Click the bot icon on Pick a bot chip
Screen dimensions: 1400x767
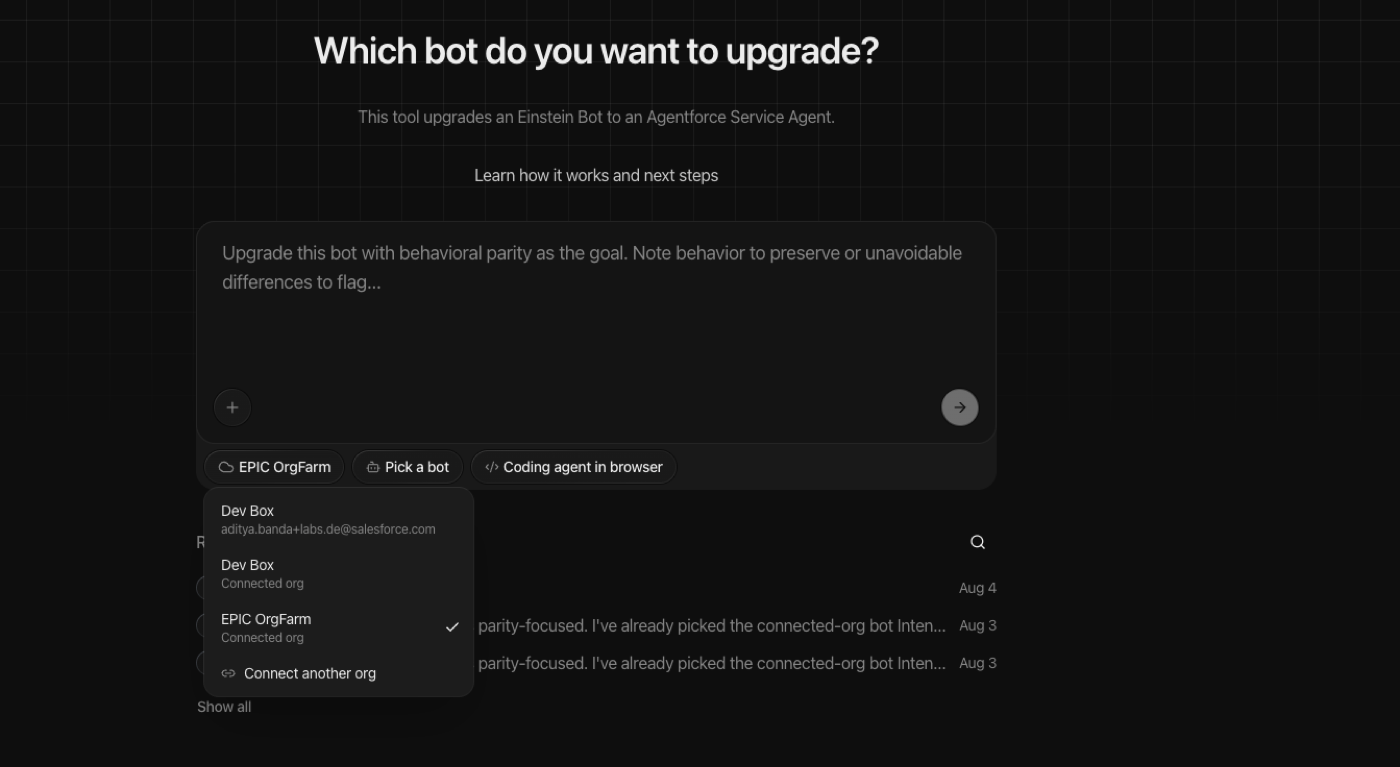pyautogui.click(x=373, y=467)
